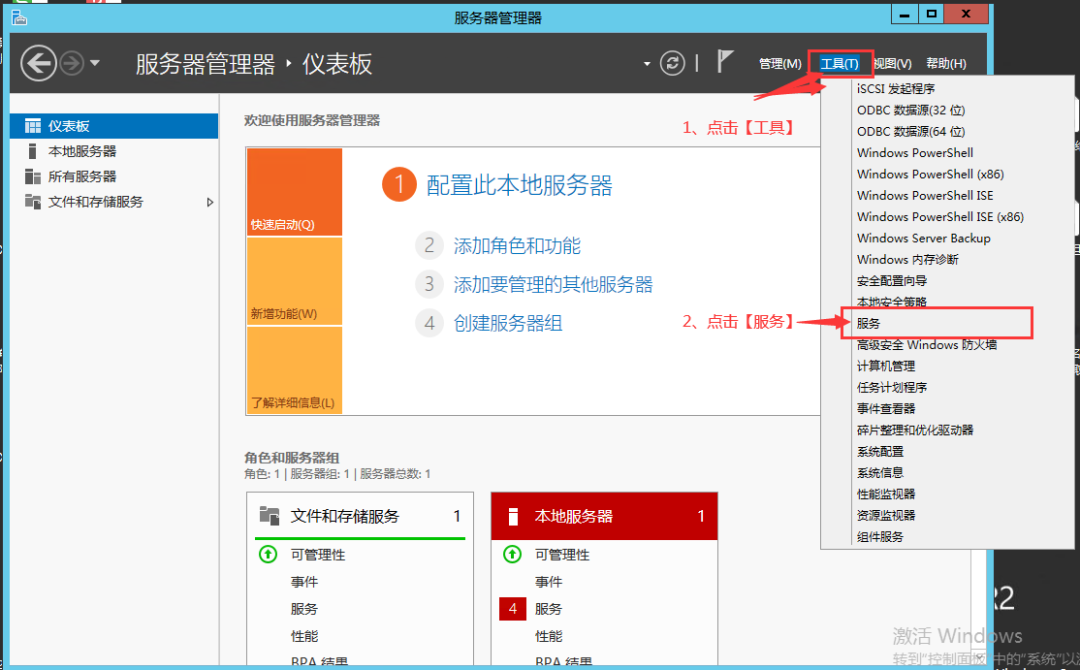The image size is (1080, 670).
Task: Click the refresh icon in header
Action: [x=675, y=63]
